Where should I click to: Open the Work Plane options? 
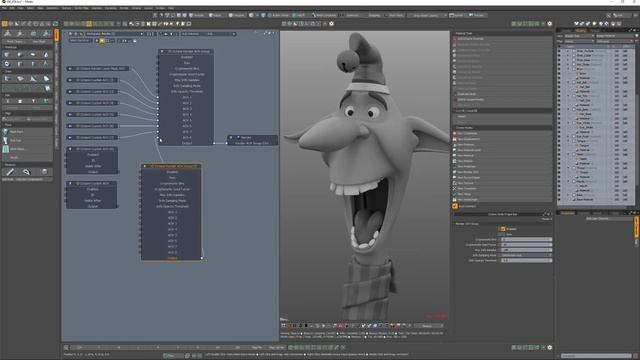(x=395, y=15)
